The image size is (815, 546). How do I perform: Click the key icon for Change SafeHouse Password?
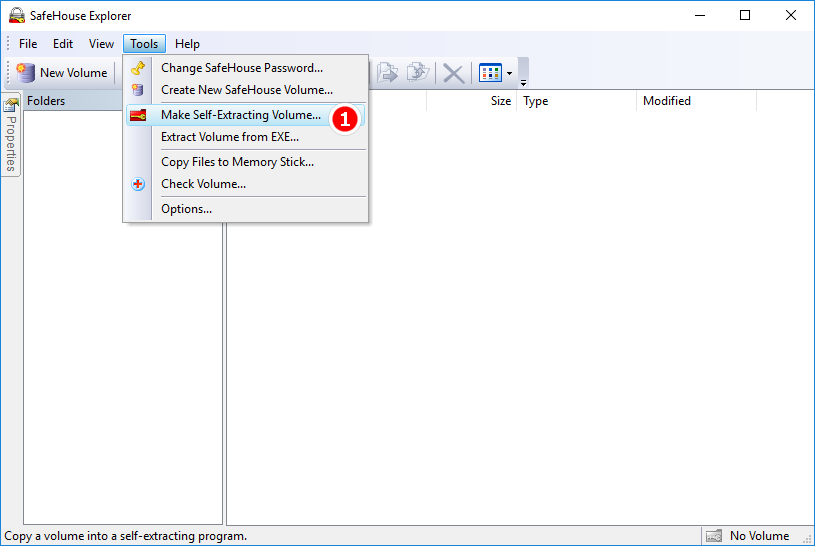point(138,68)
